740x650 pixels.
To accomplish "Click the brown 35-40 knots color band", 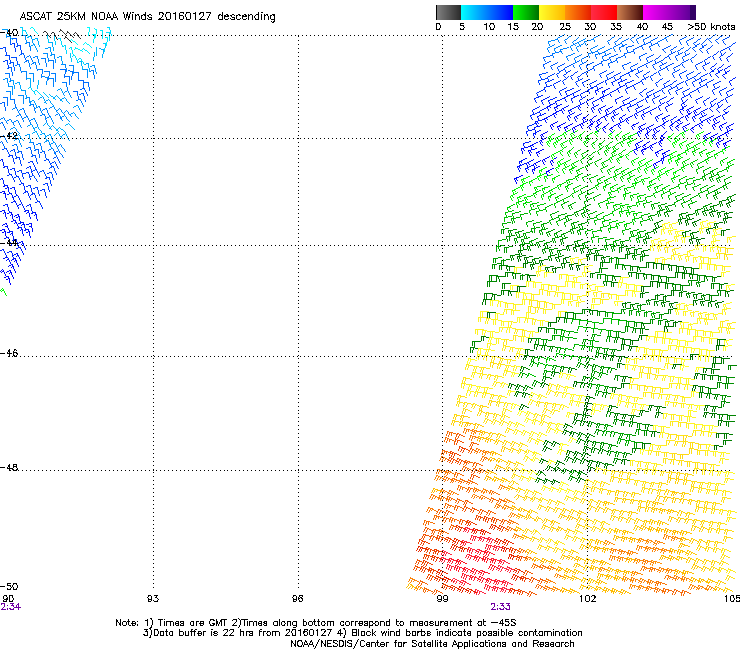I will [x=630, y=12].
